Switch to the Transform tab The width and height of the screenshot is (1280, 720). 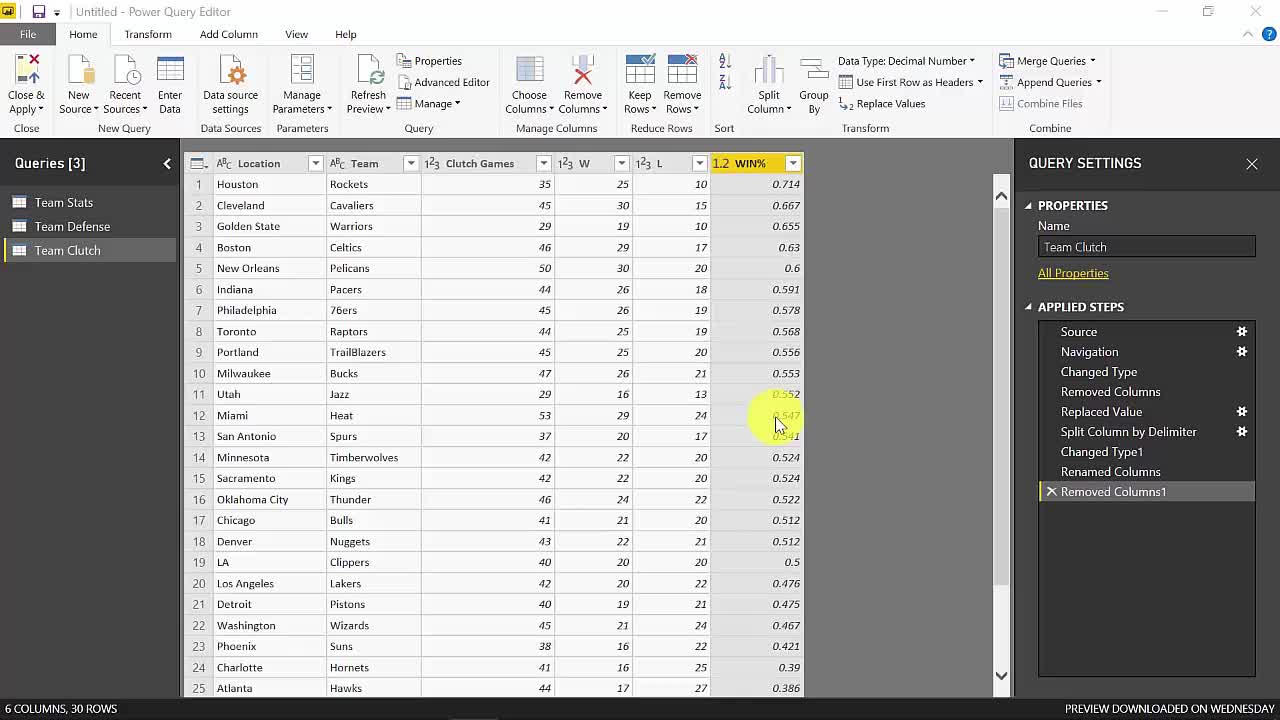(148, 34)
